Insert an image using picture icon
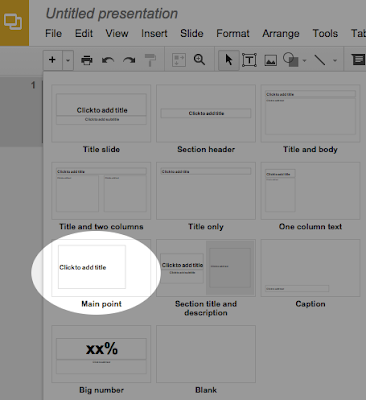The width and height of the screenshot is (366, 400). point(270,60)
